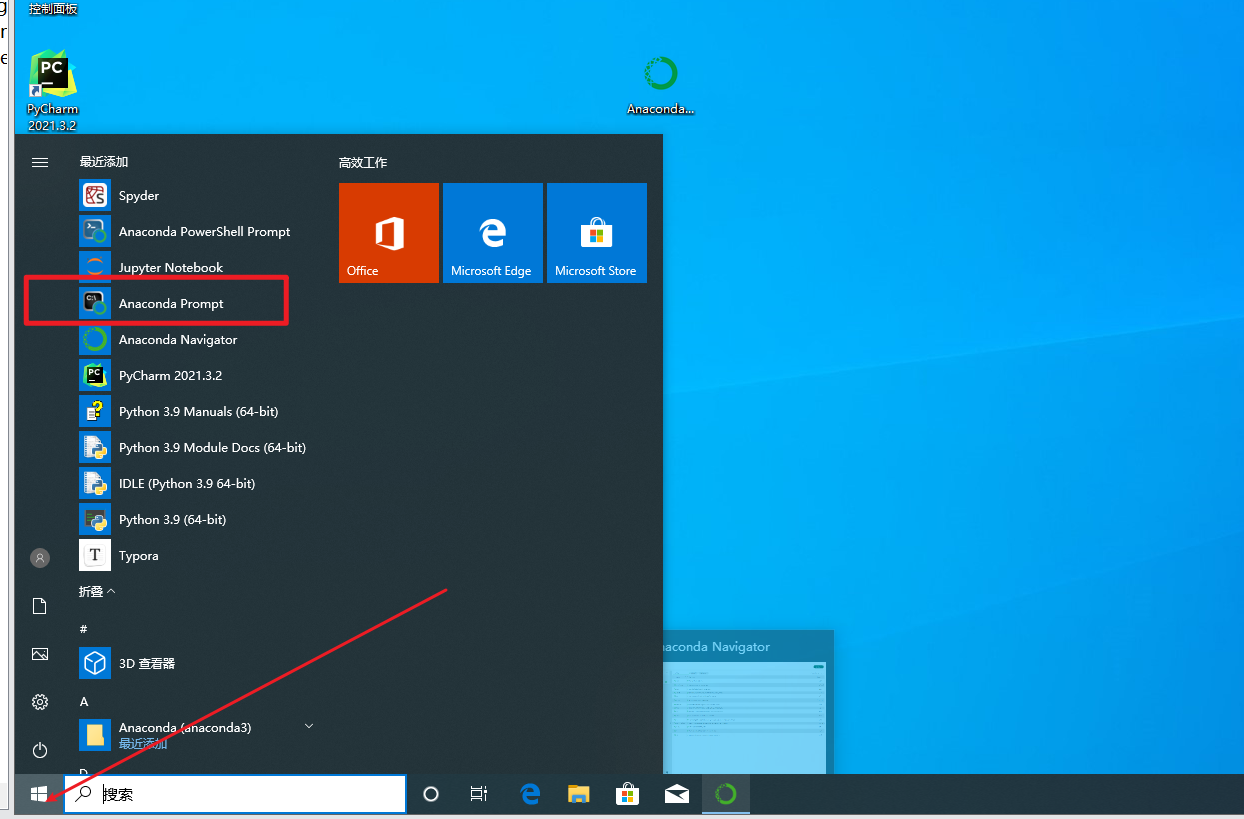Launch Anaconda Prompt in Start menu
Viewport: 1244px width, 819px height.
click(x=195, y=304)
